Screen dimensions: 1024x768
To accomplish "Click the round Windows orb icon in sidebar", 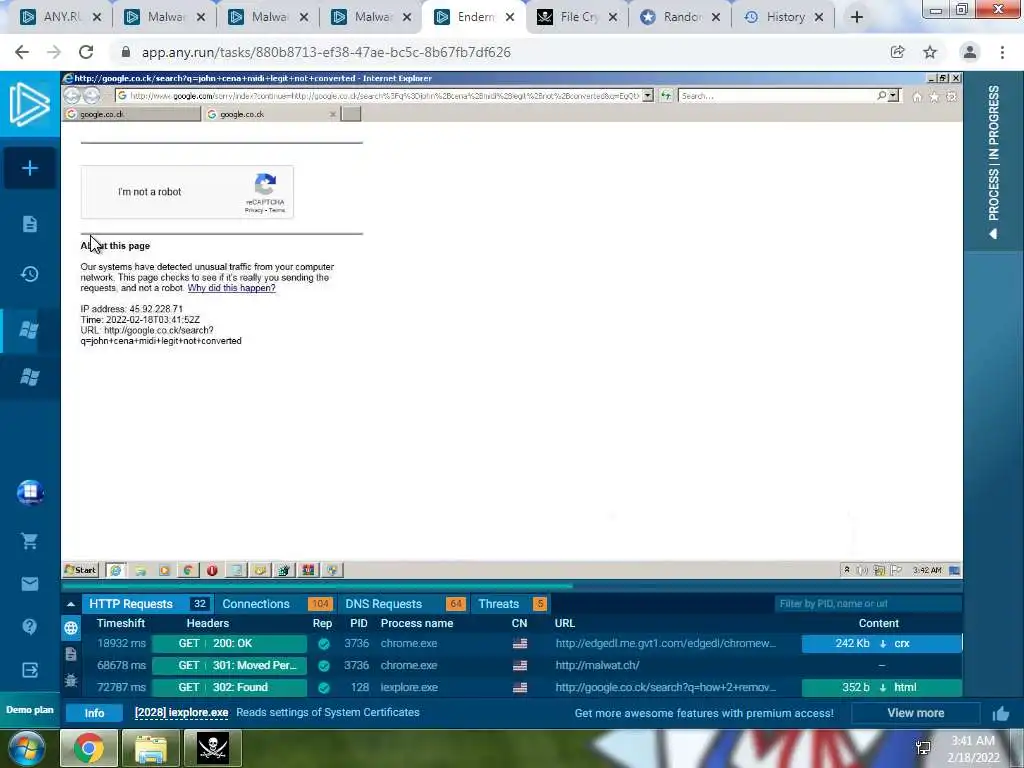I will pyautogui.click(x=30, y=493).
